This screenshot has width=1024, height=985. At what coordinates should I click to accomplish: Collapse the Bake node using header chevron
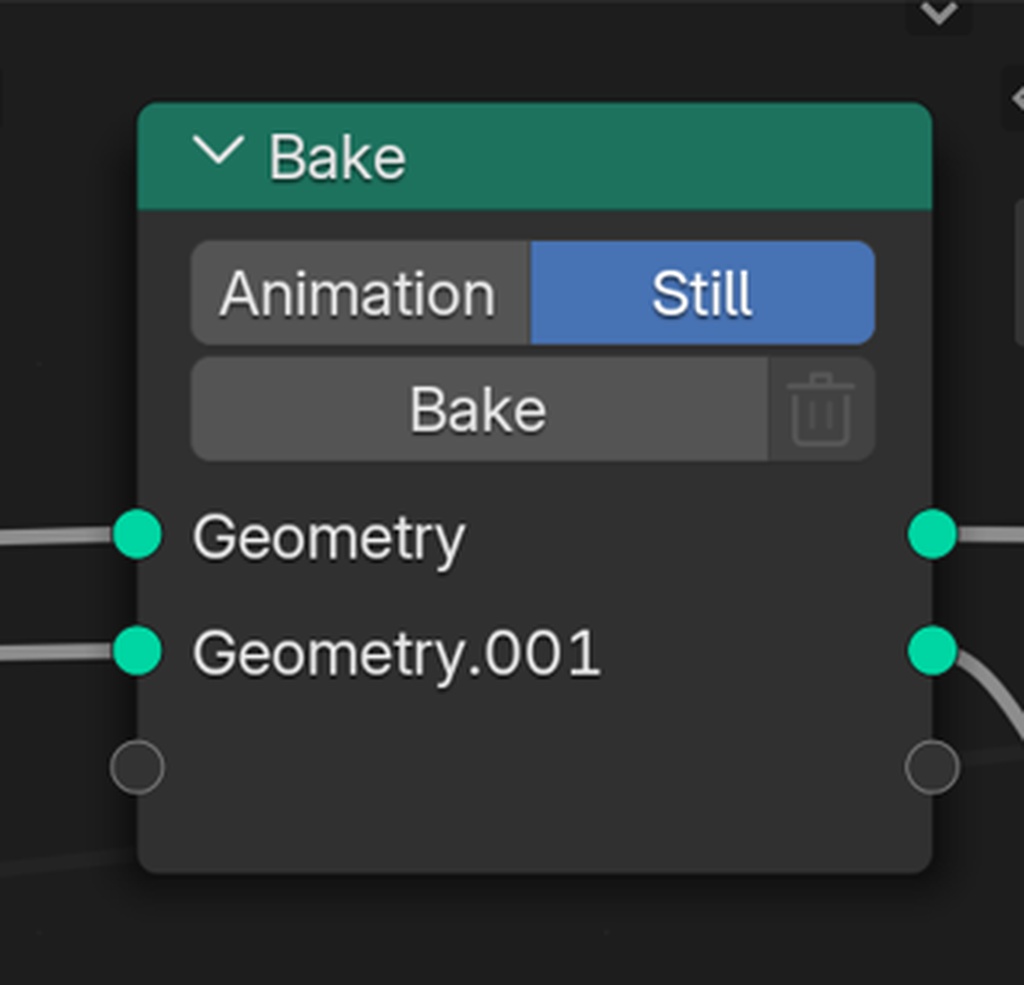coord(218,153)
